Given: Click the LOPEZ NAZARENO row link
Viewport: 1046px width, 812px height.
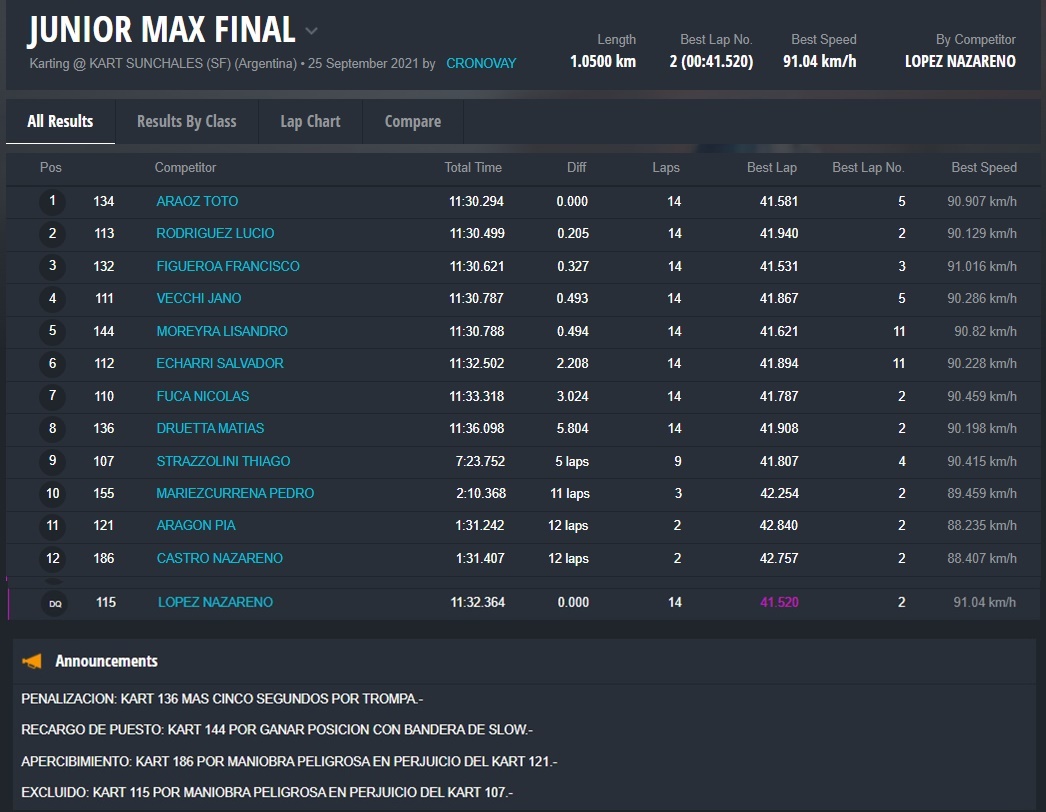Looking at the screenshot, I should pyautogui.click(x=215, y=602).
